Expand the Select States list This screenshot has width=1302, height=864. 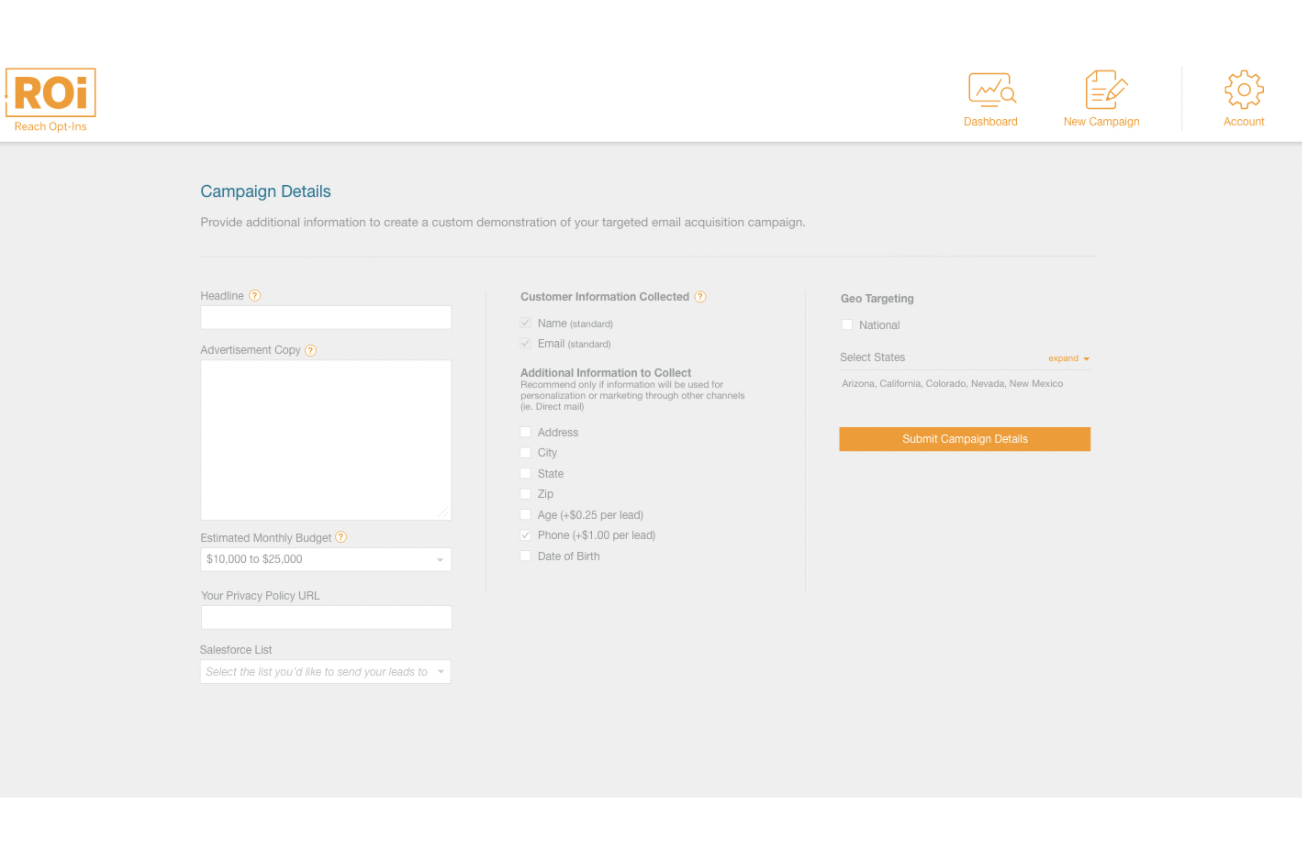[x=1069, y=358]
